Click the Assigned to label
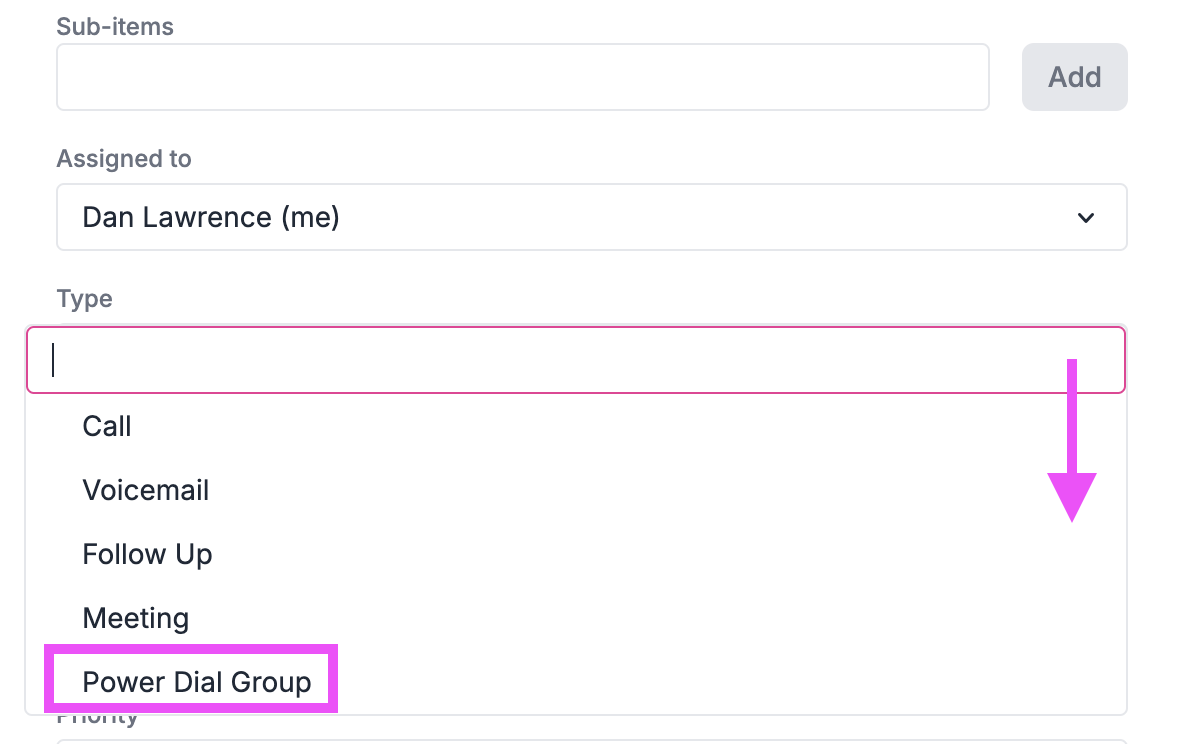 click(x=124, y=158)
